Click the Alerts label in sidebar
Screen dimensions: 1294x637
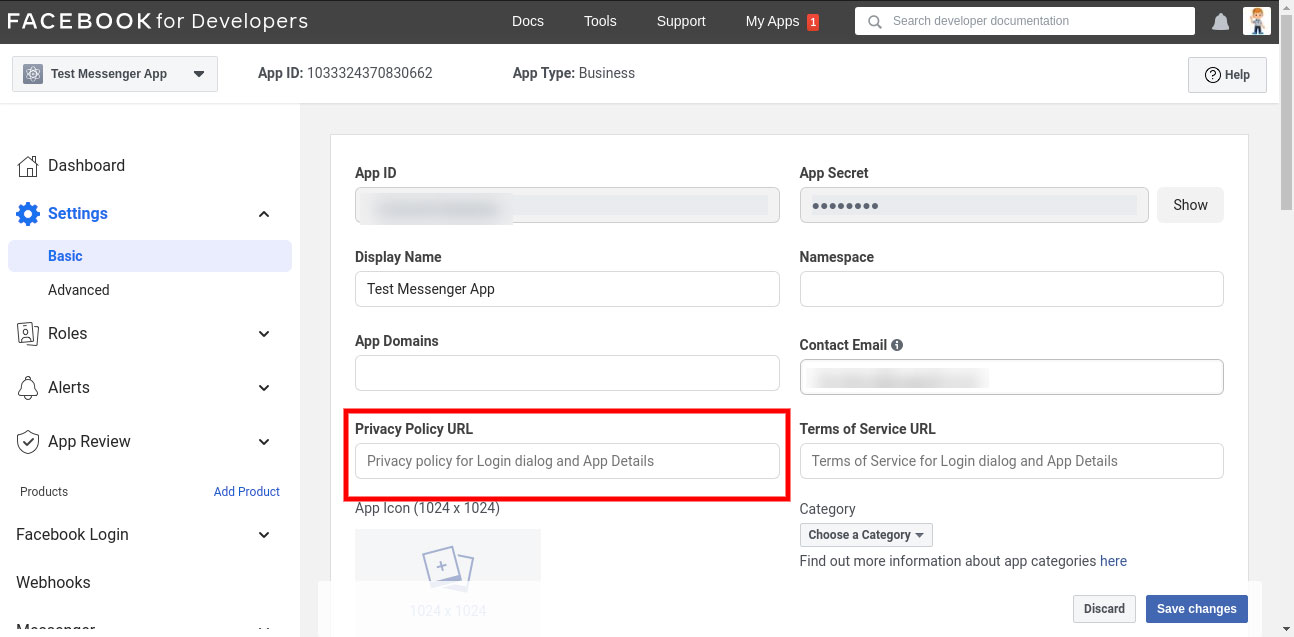tap(69, 388)
